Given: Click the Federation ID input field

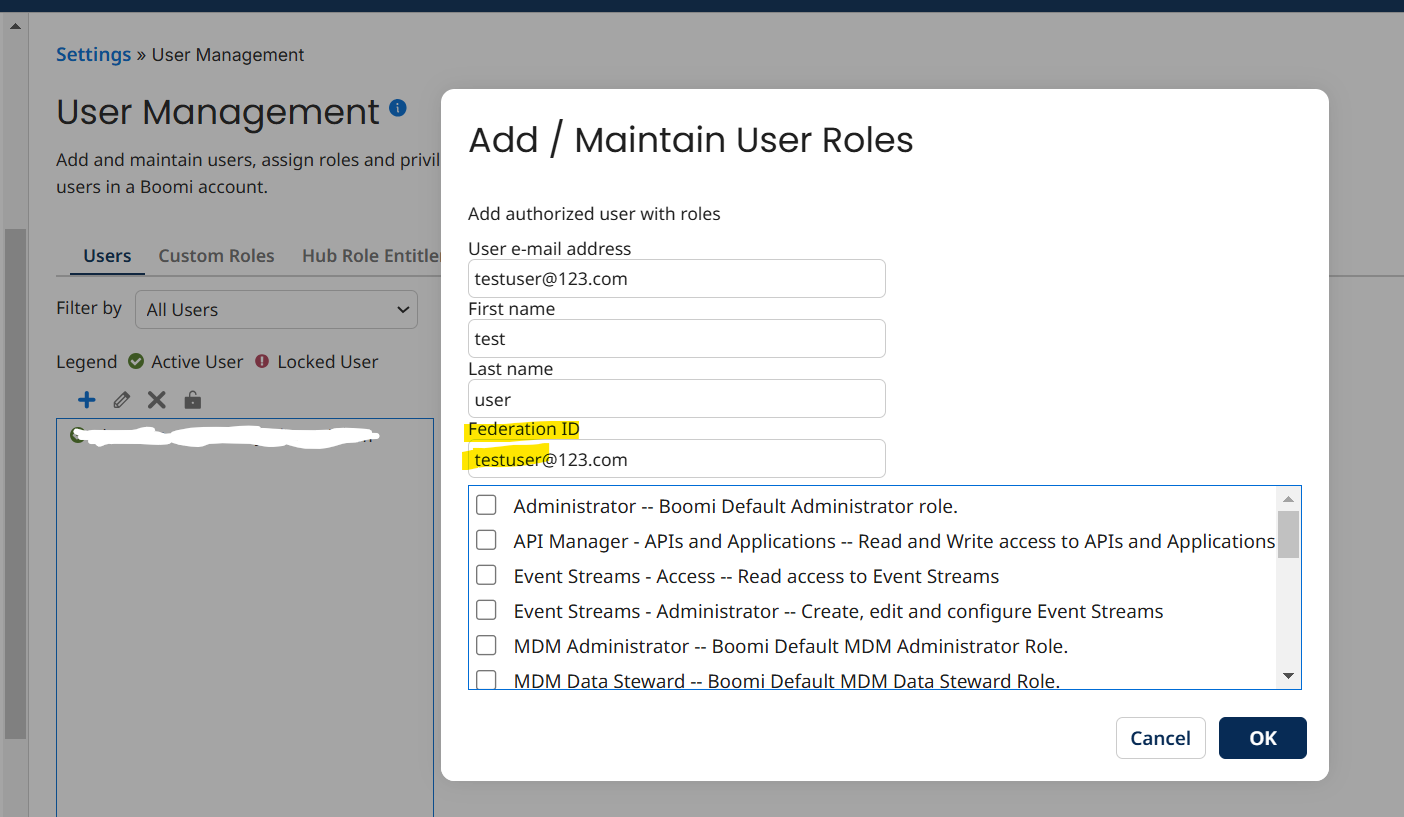Looking at the screenshot, I should 677,459.
